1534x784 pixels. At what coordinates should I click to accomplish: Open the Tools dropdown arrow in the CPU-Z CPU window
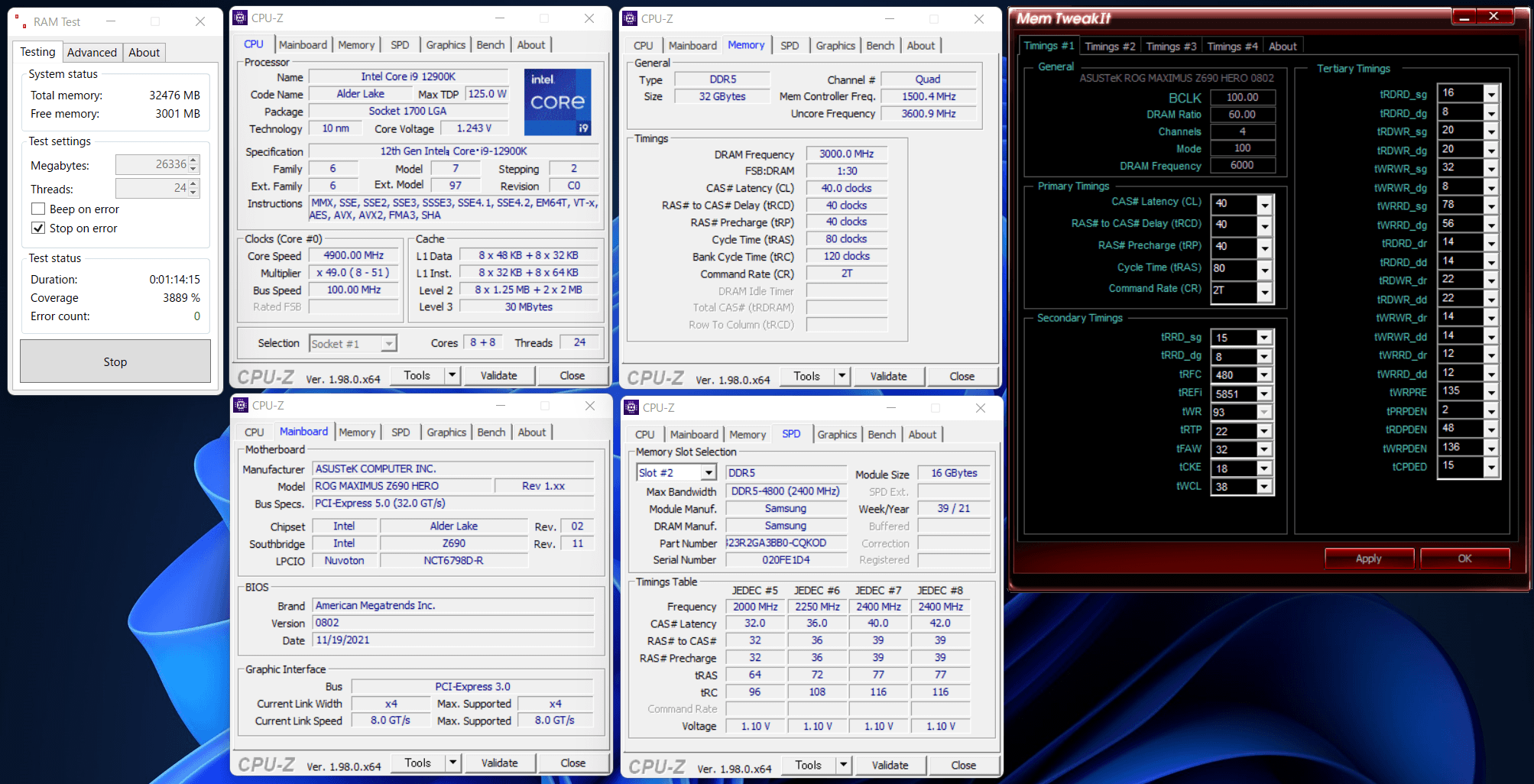tap(452, 375)
